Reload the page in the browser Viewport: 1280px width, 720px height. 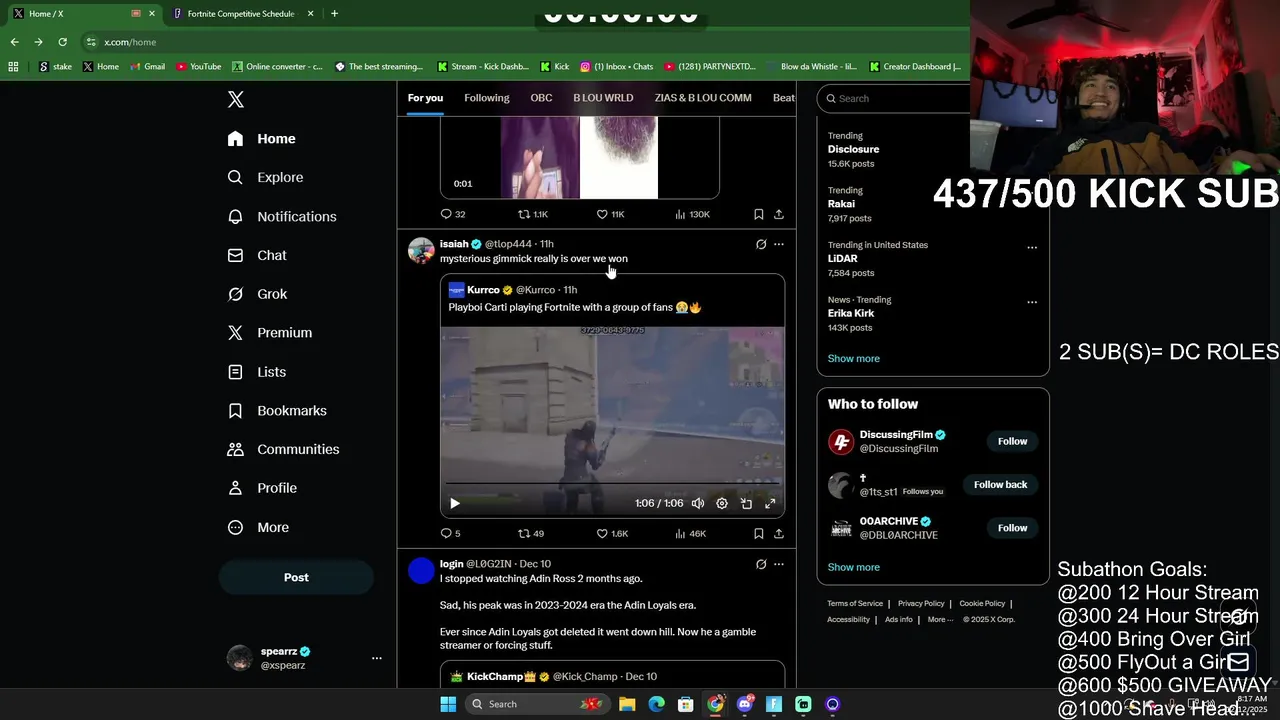[x=62, y=42]
